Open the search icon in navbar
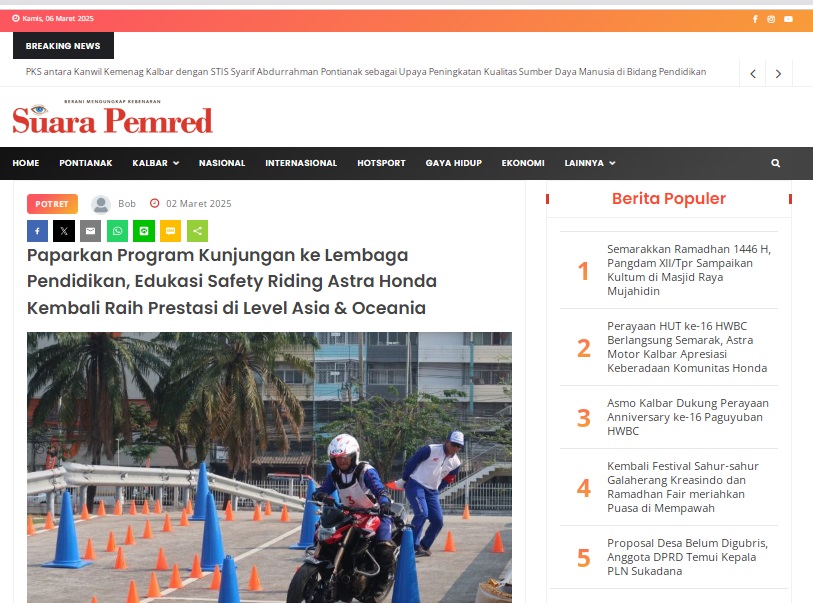The width and height of the screenshot is (813, 603). coord(776,163)
